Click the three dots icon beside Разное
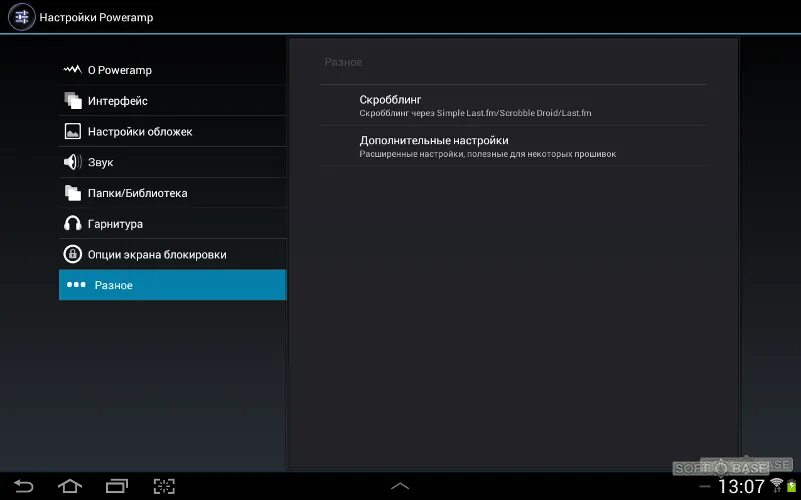The image size is (801, 500). coord(76,284)
